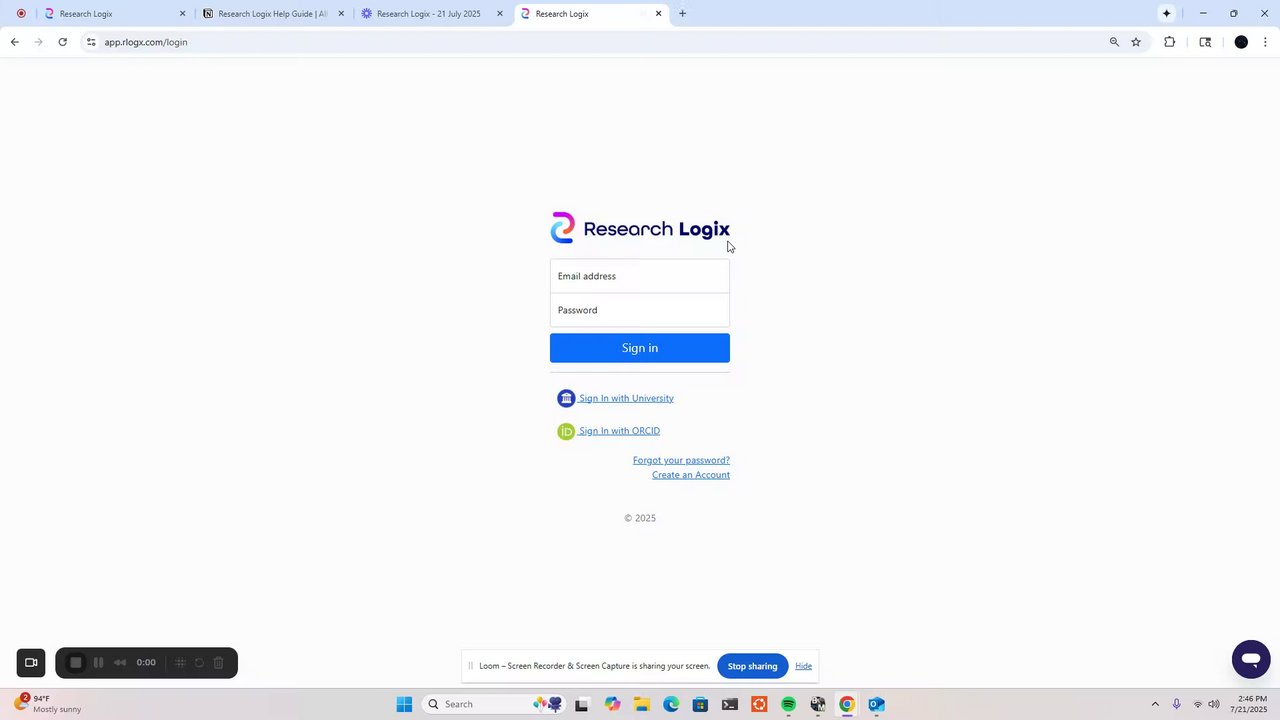Screen dimensions: 1280x720
Task: Open Microsoft Store from the taskbar
Action: coord(700,704)
